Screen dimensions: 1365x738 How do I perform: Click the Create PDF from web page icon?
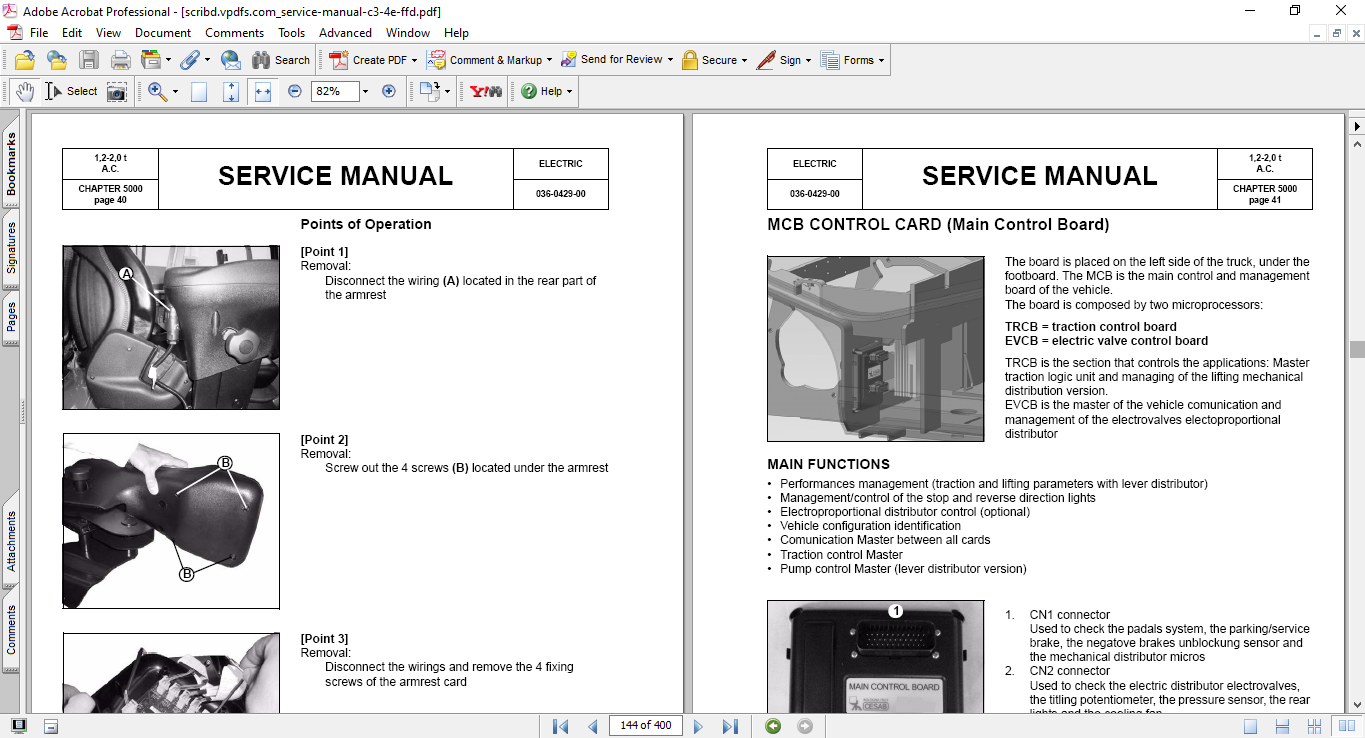[56, 60]
